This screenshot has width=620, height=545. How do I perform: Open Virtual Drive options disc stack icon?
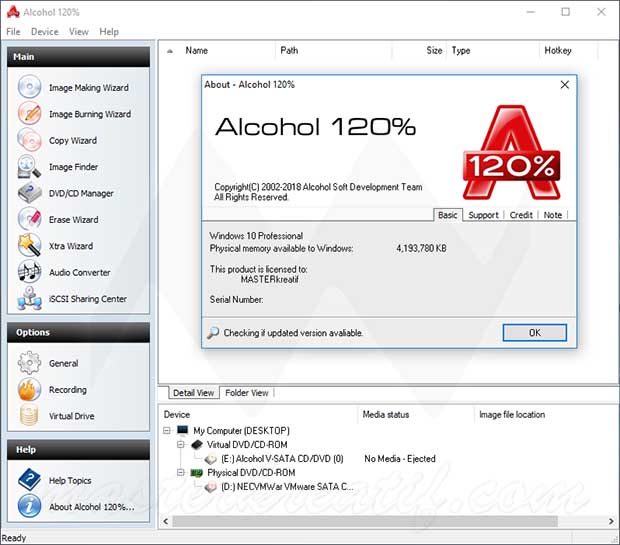(x=29, y=415)
